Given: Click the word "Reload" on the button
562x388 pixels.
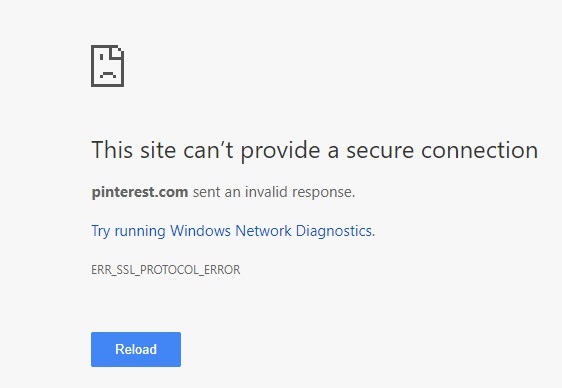Looking at the screenshot, I should [136, 349].
